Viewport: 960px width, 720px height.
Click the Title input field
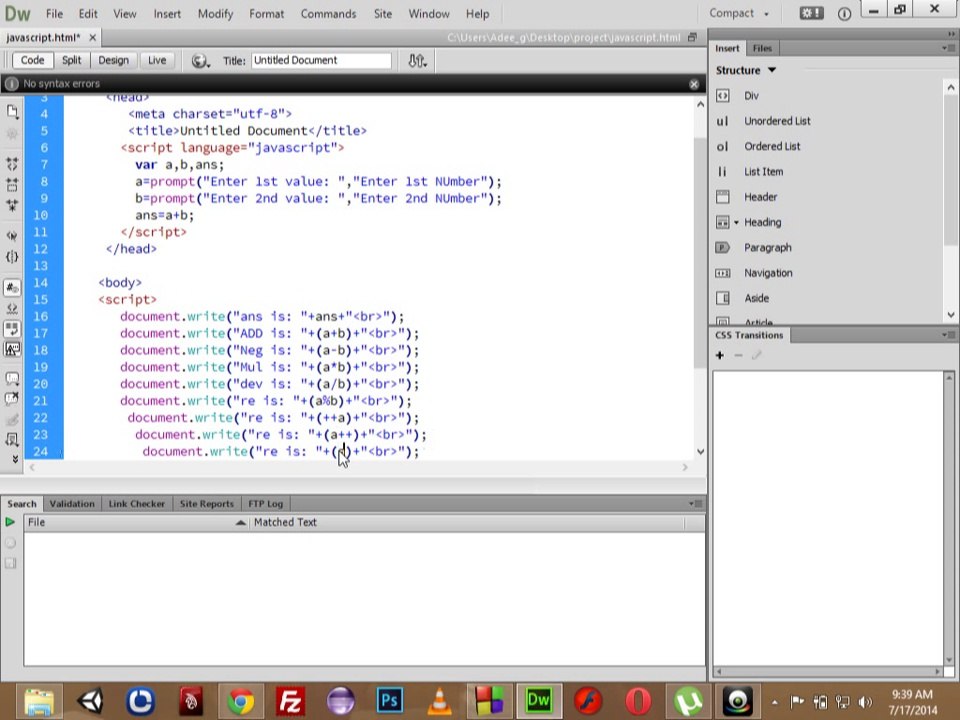pos(321,60)
